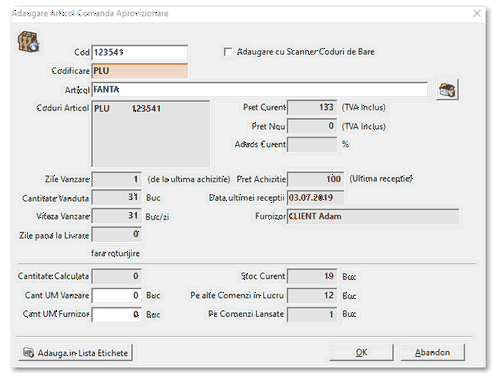
Task: Click the '(Ultima receptie)' note
Action: click(381, 179)
